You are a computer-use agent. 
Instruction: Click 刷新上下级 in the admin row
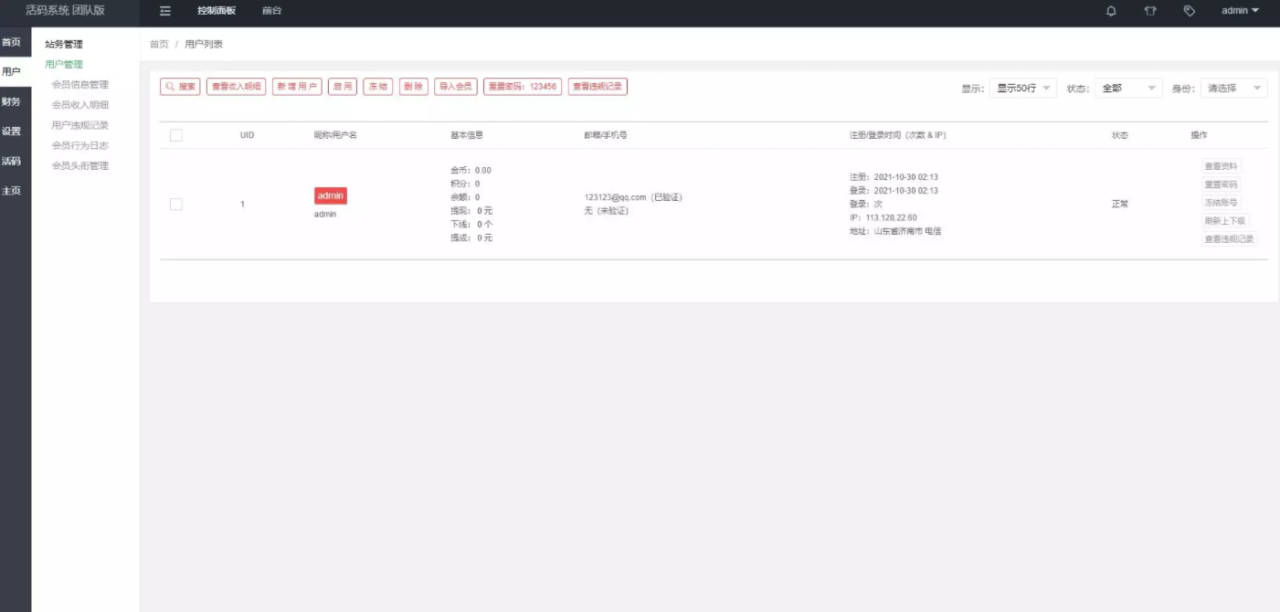click(x=1226, y=221)
